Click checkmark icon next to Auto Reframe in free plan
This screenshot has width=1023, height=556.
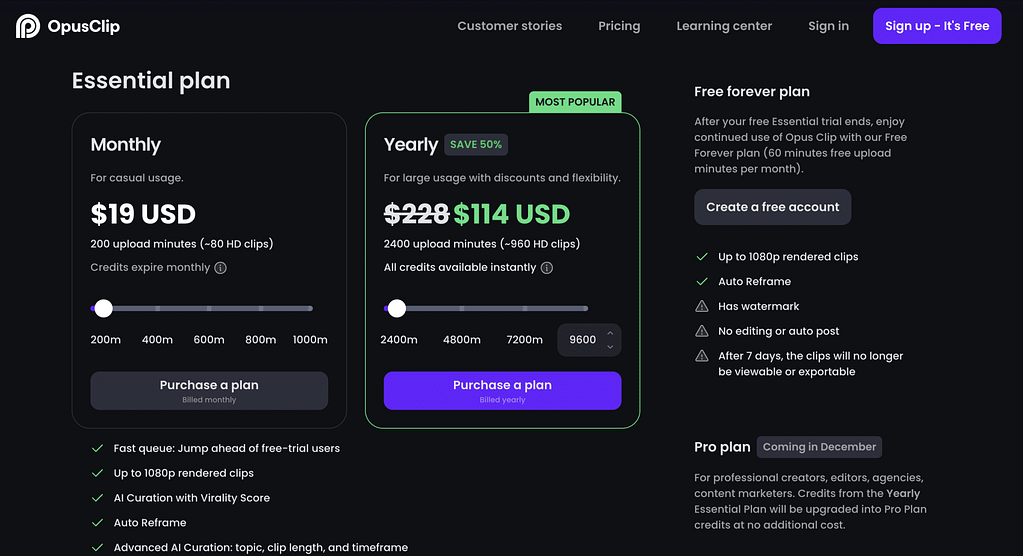[702, 281]
